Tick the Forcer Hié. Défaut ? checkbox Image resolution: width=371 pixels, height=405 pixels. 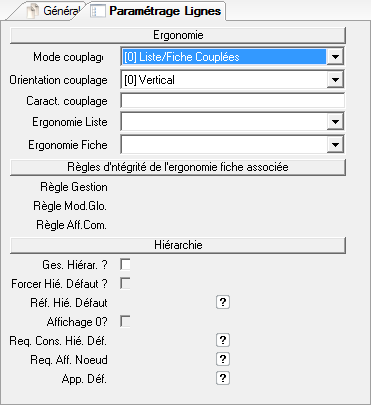tap(125, 284)
